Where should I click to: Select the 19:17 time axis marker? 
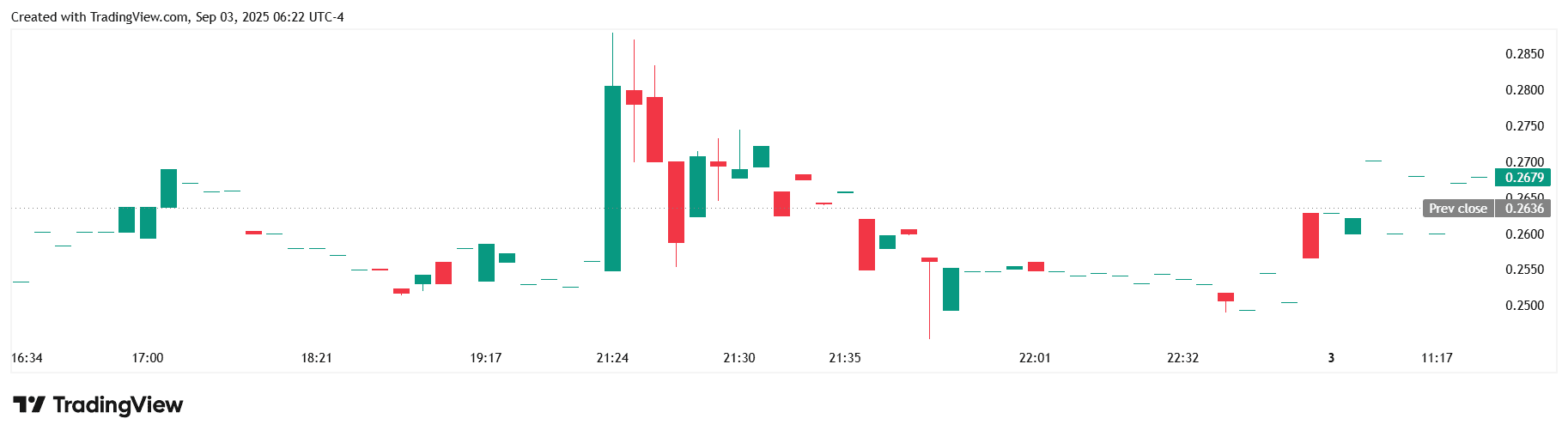[485, 358]
